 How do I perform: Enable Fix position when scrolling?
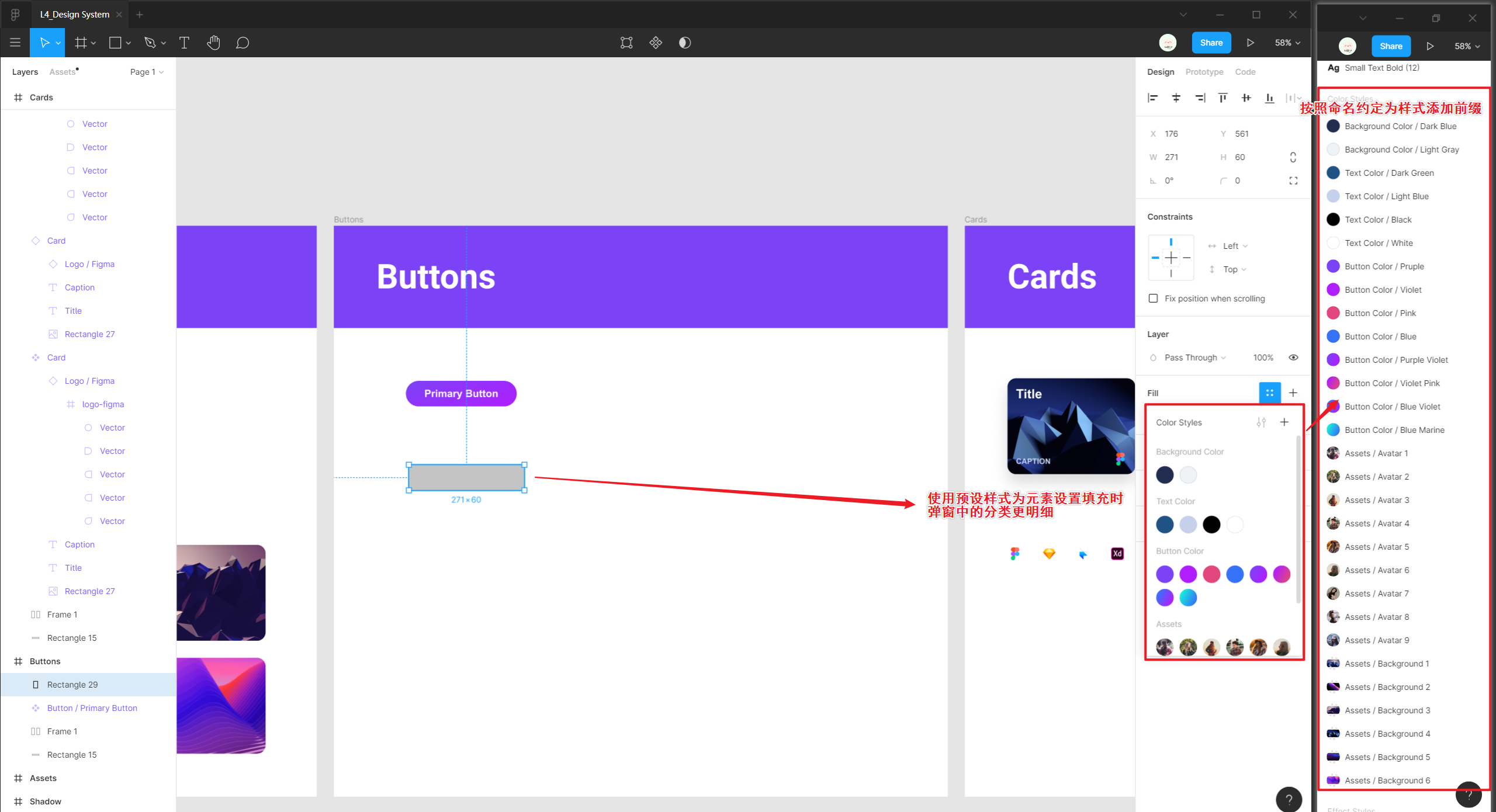(1153, 299)
